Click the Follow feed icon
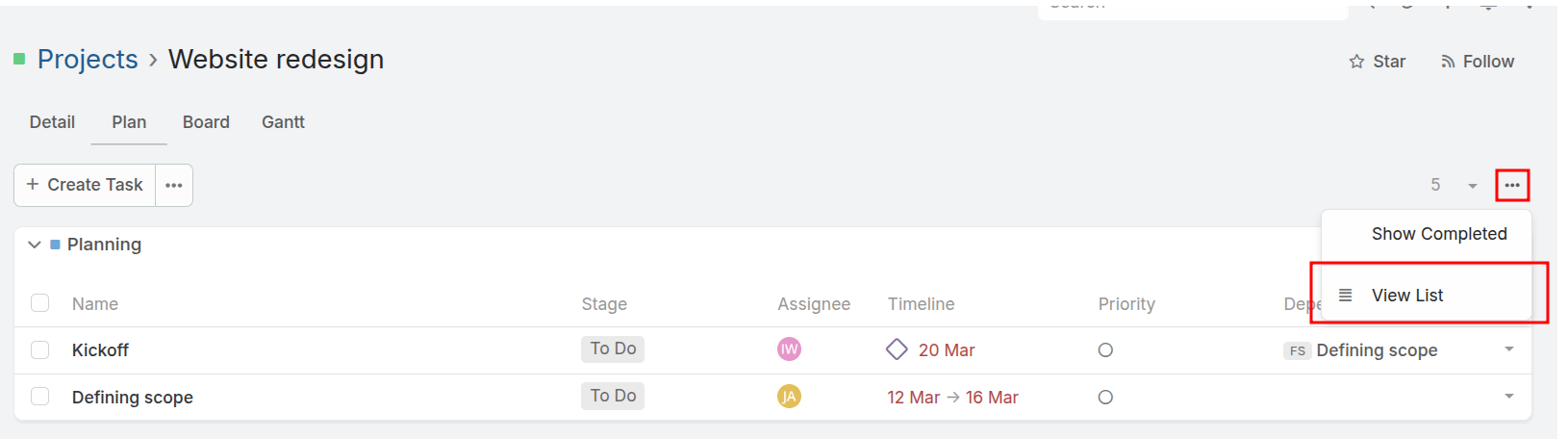Viewport: 1568px width, 439px height. pos(1447,62)
